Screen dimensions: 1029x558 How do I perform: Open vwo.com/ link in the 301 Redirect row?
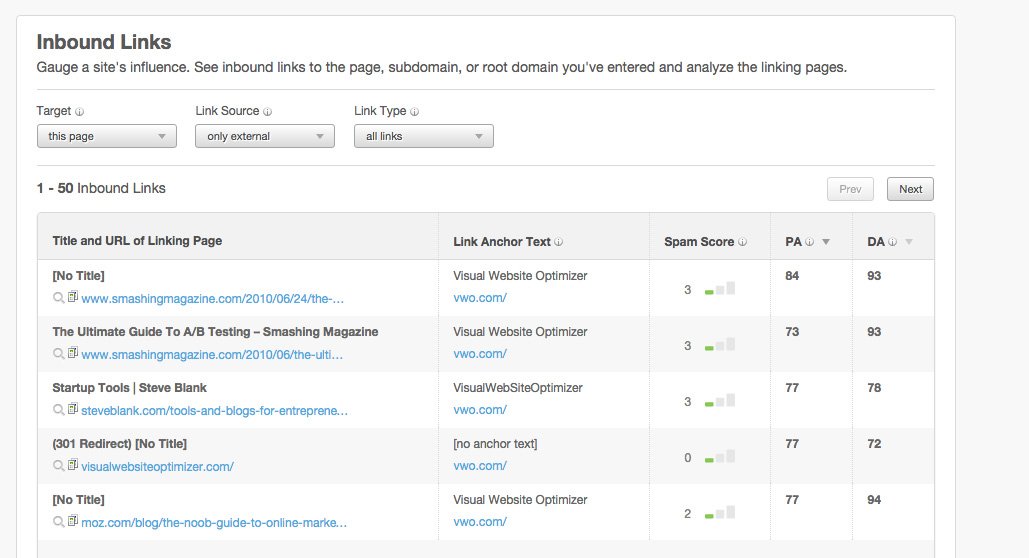click(480, 465)
